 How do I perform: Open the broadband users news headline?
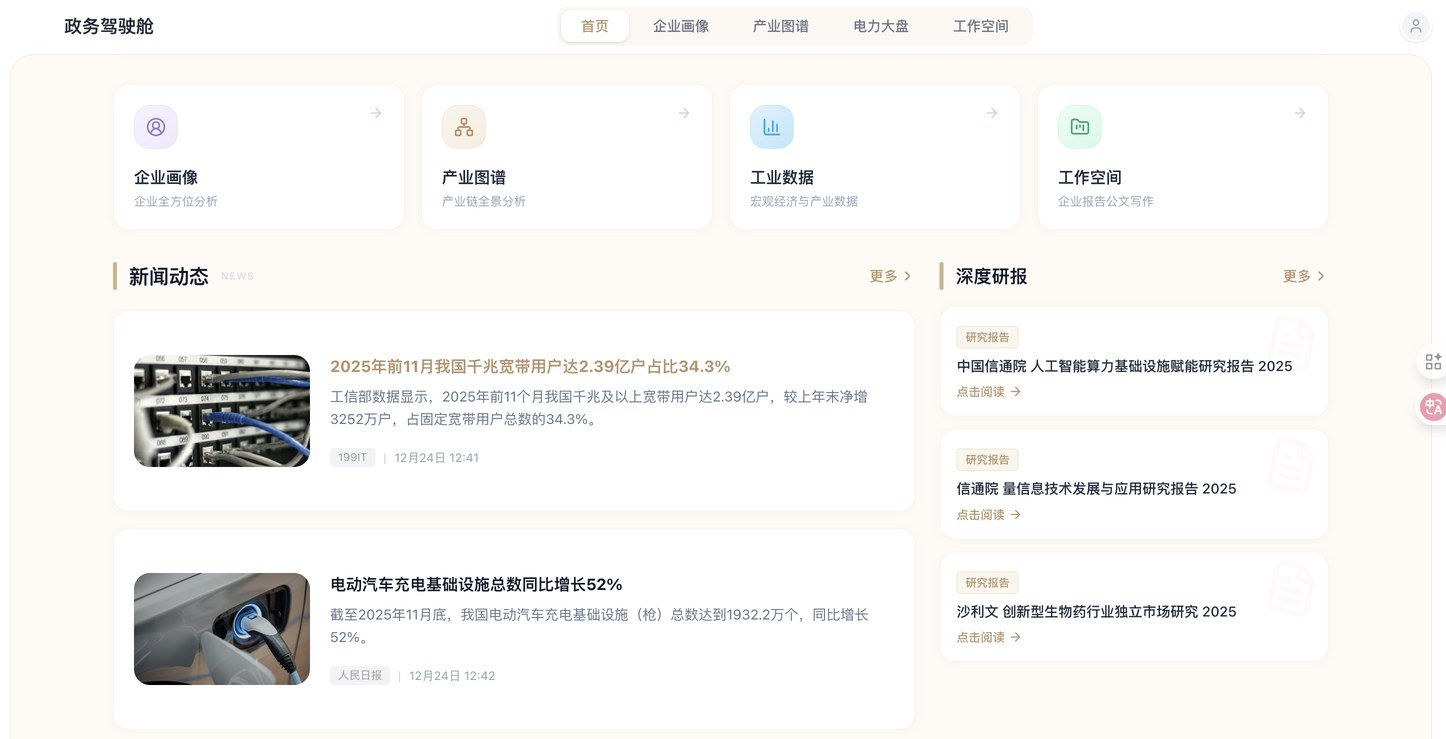coord(530,366)
